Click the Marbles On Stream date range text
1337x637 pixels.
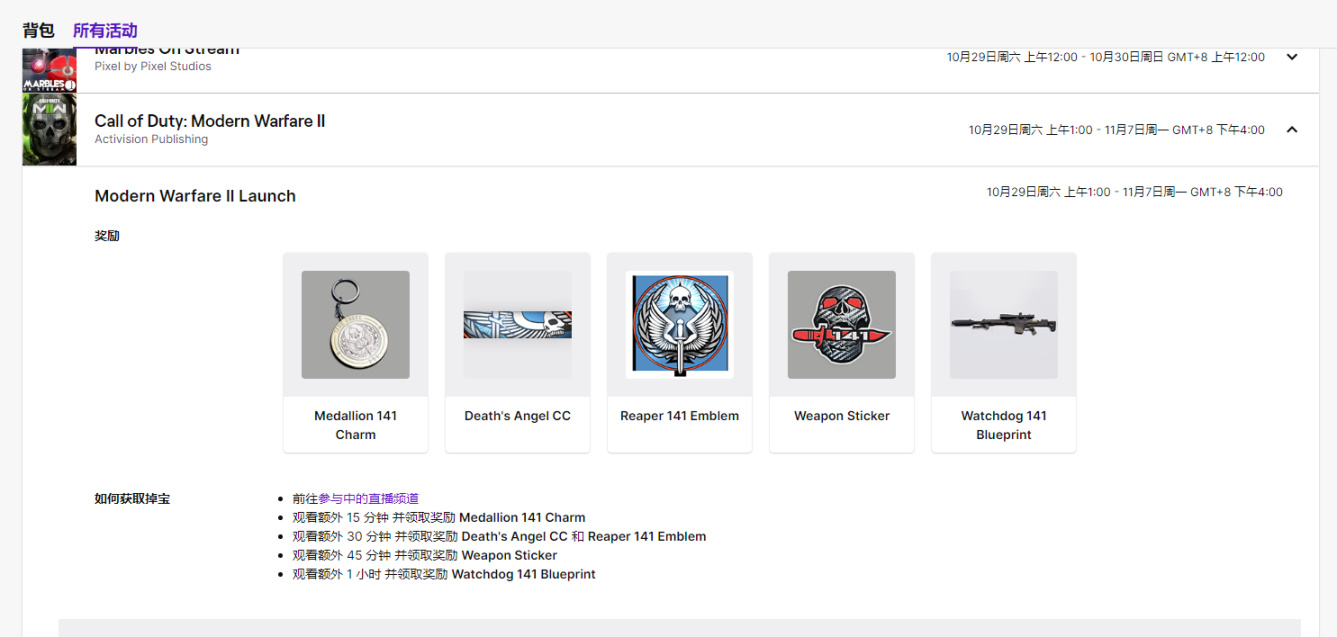pos(1106,58)
